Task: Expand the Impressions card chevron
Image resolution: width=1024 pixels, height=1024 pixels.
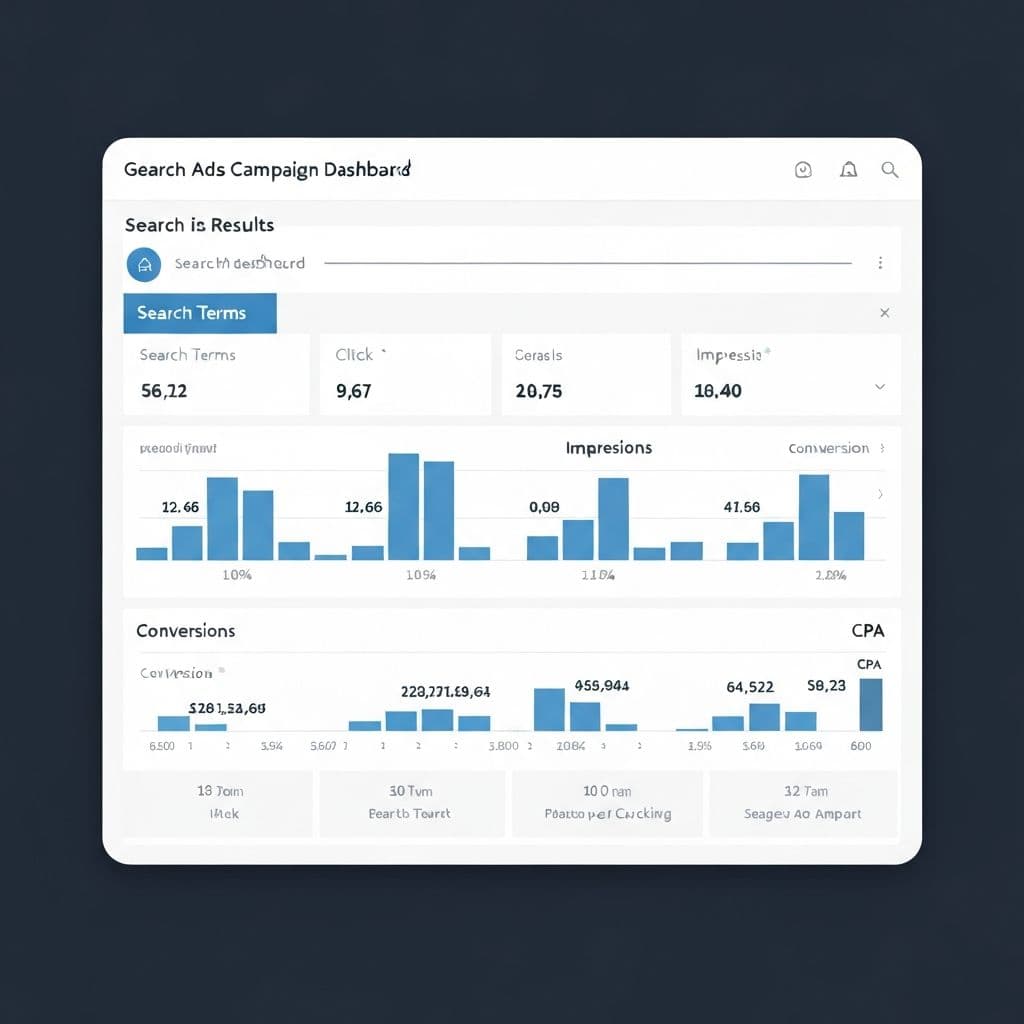Action: (880, 387)
